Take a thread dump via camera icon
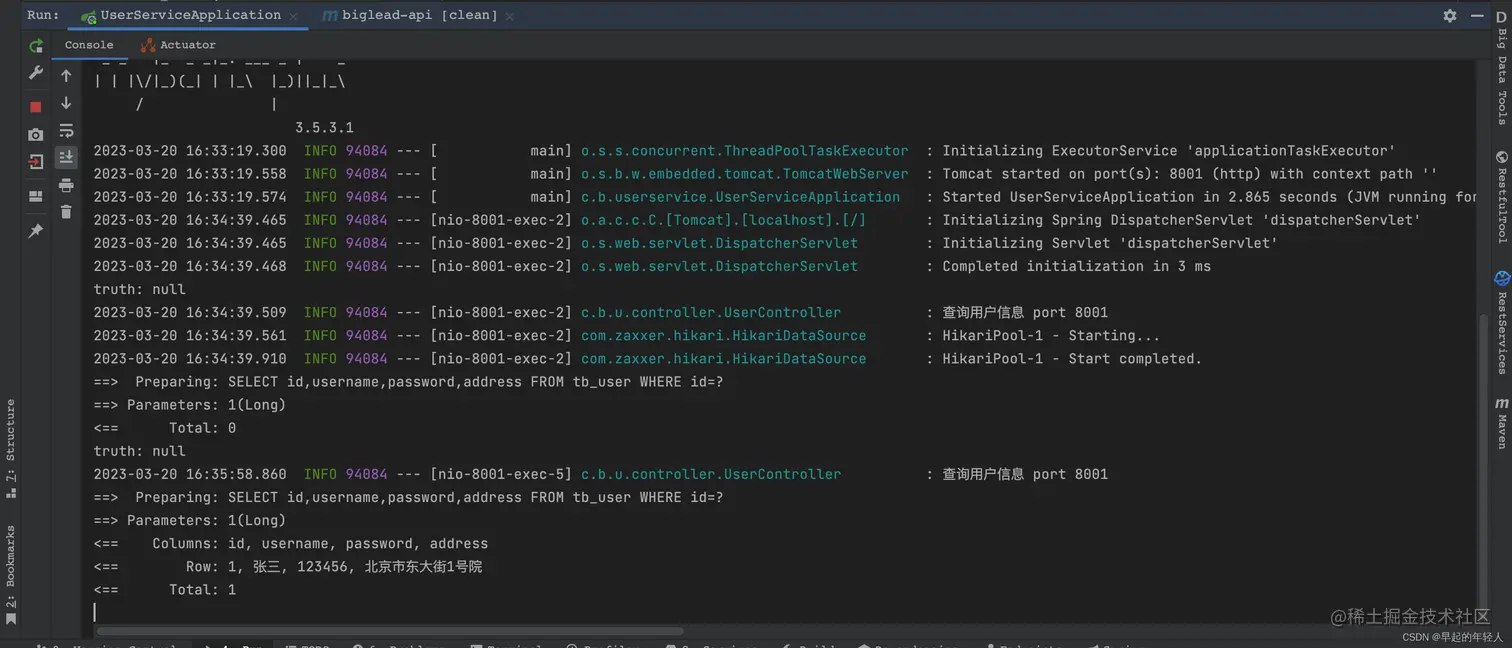Screen dimensions: 1512x648 pos(36,134)
